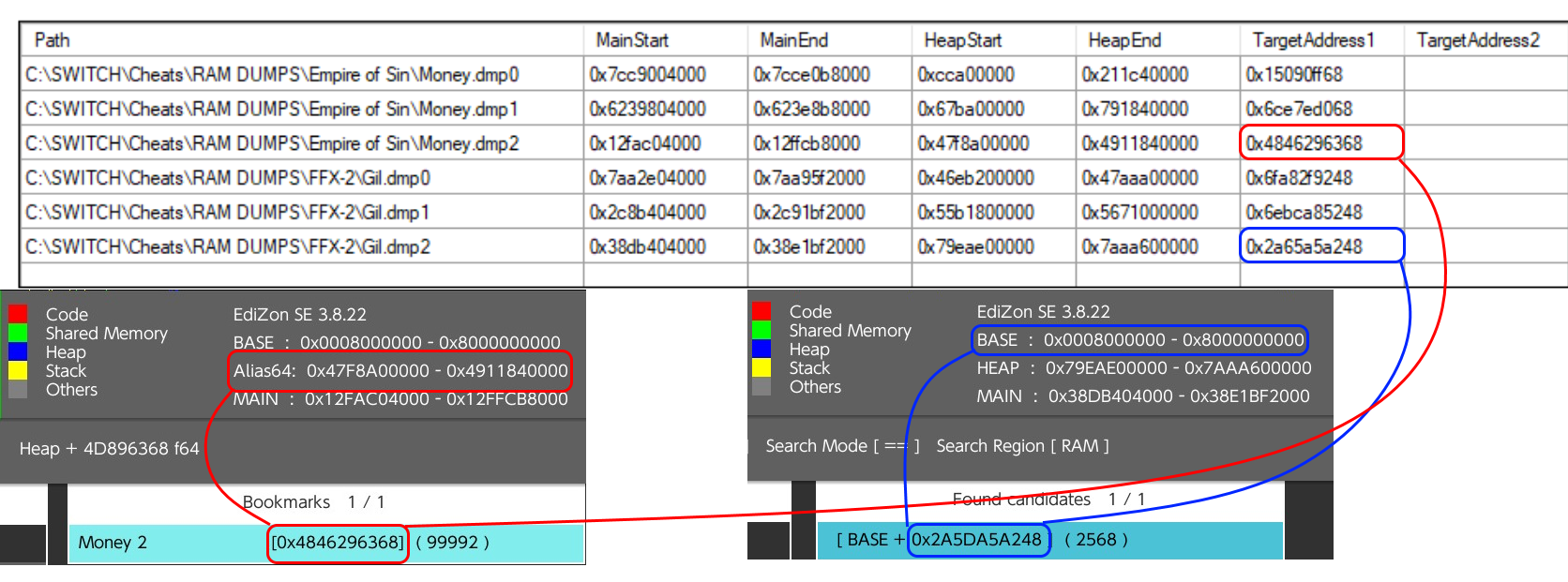
Task: Click MainEnd cell 0x12ffcb8000
Action: click(829, 143)
